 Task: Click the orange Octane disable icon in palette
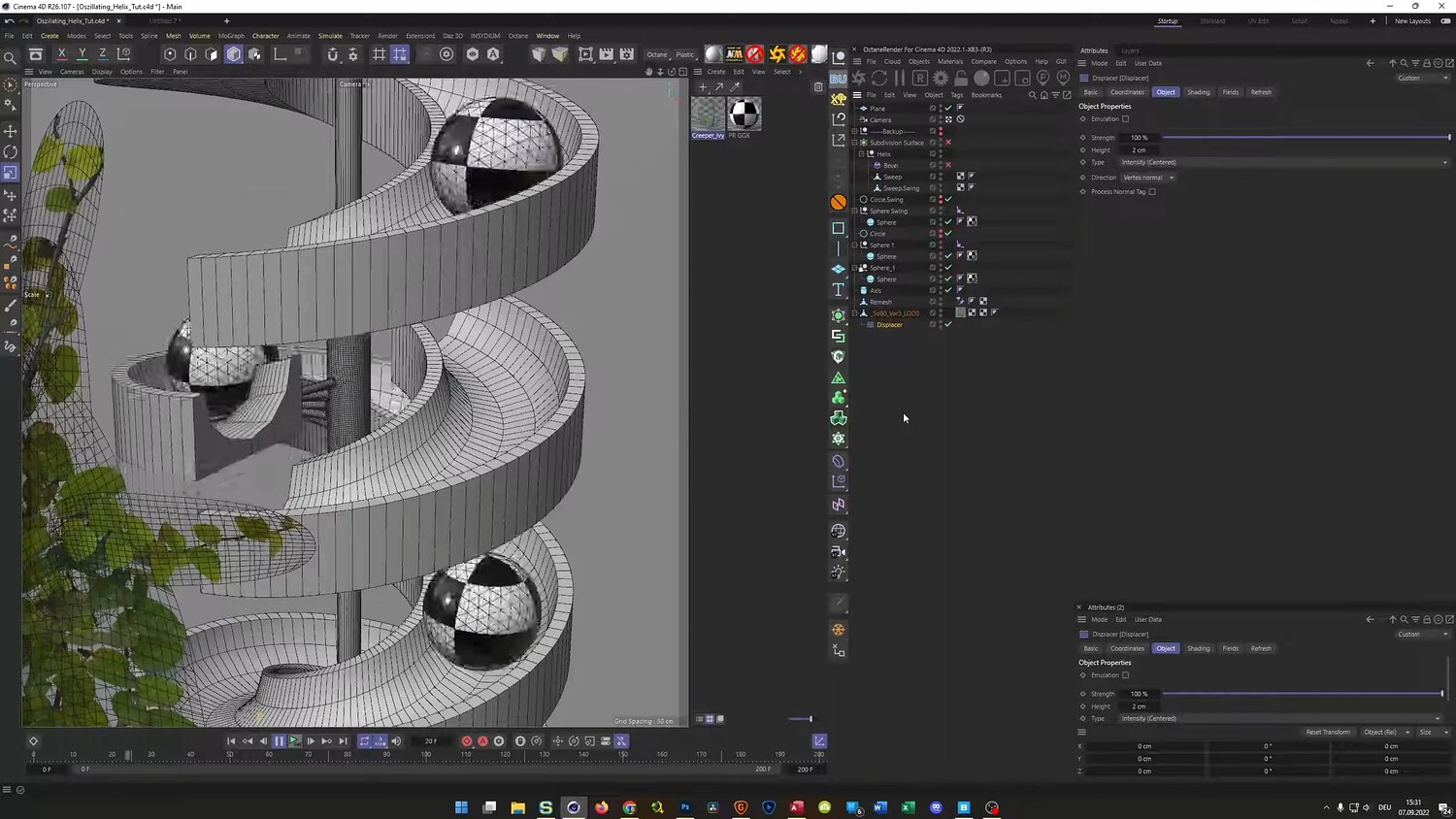[x=839, y=202]
